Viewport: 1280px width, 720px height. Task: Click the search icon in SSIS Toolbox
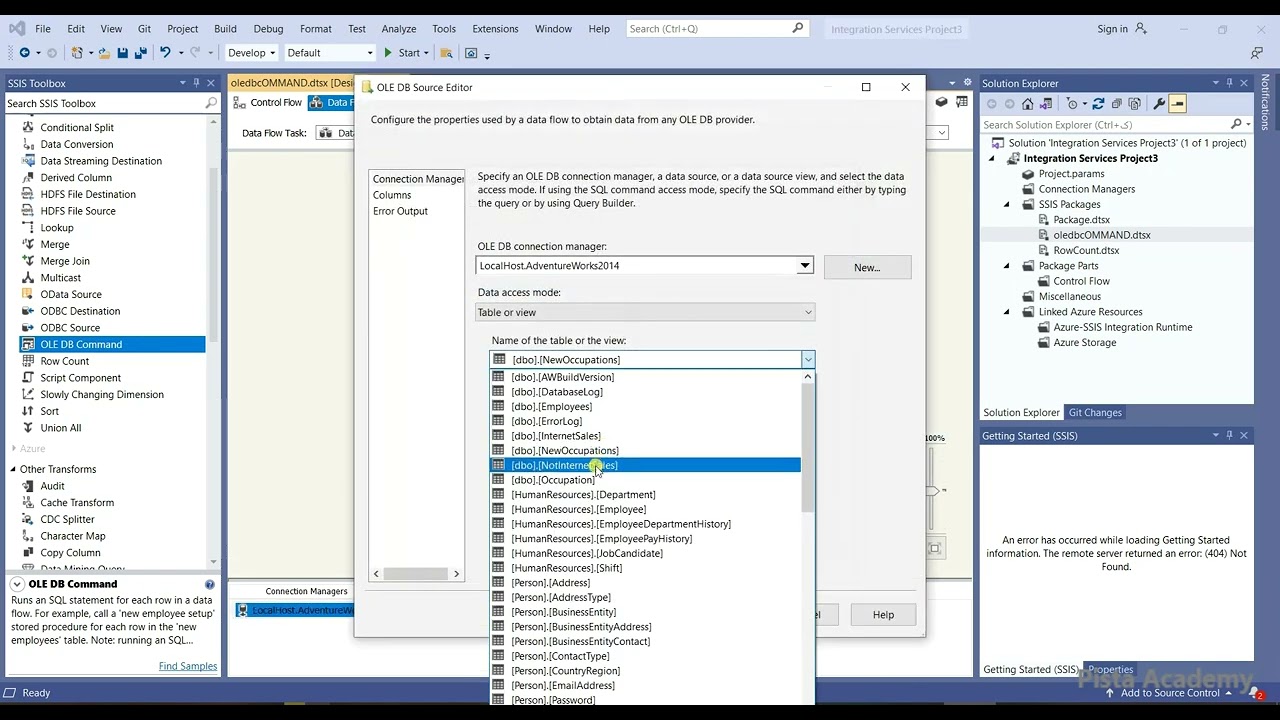coord(211,104)
